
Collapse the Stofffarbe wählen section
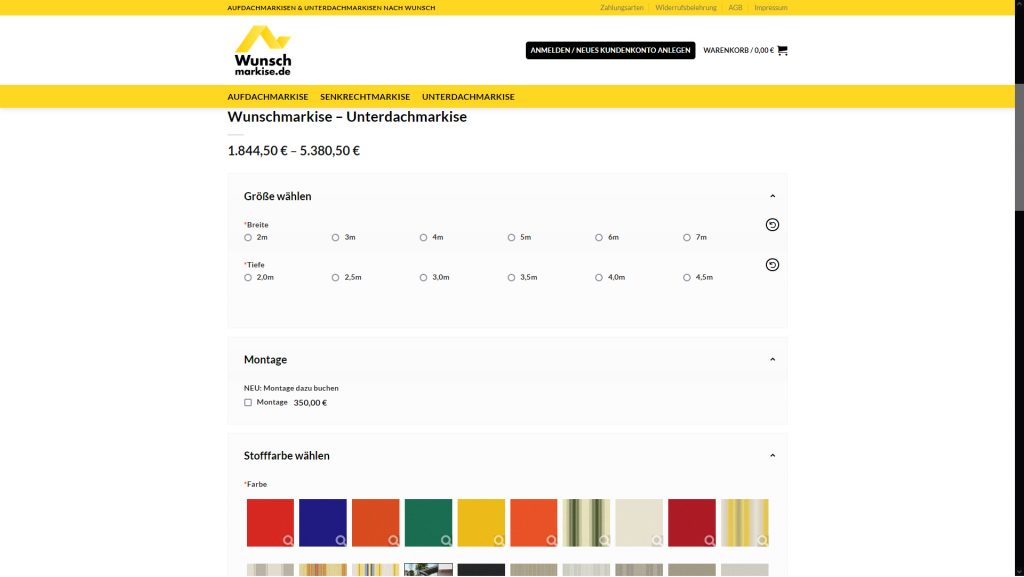point(773,456)
